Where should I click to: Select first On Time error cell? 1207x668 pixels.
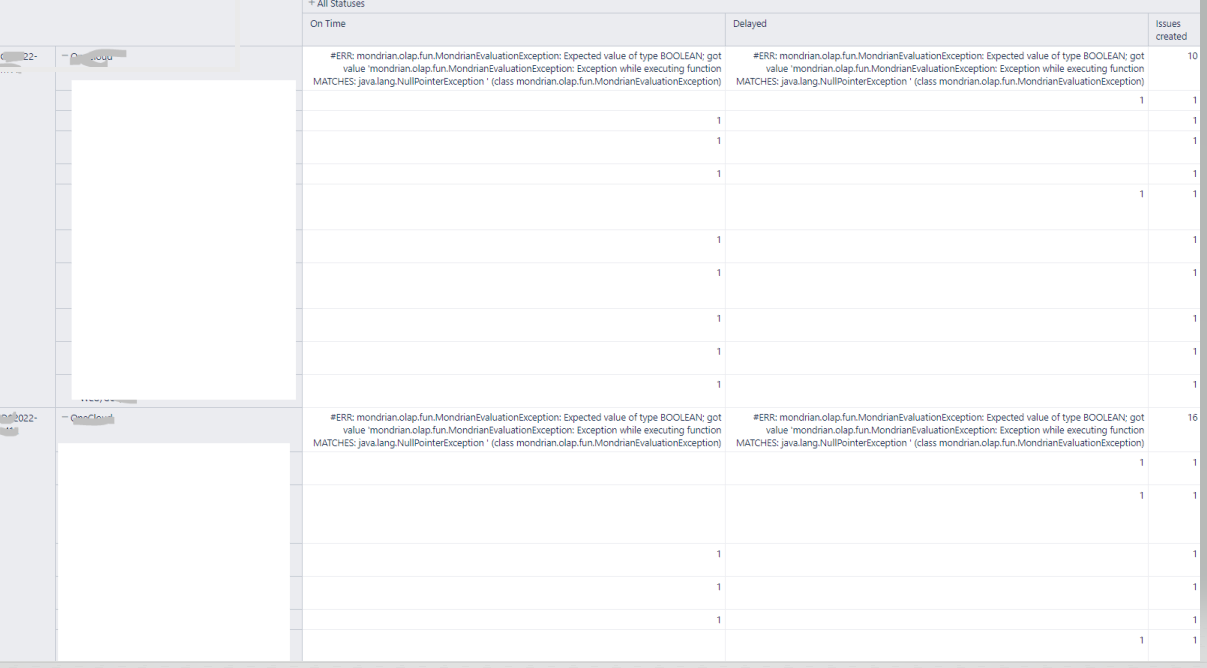click(x=514, y=68)
